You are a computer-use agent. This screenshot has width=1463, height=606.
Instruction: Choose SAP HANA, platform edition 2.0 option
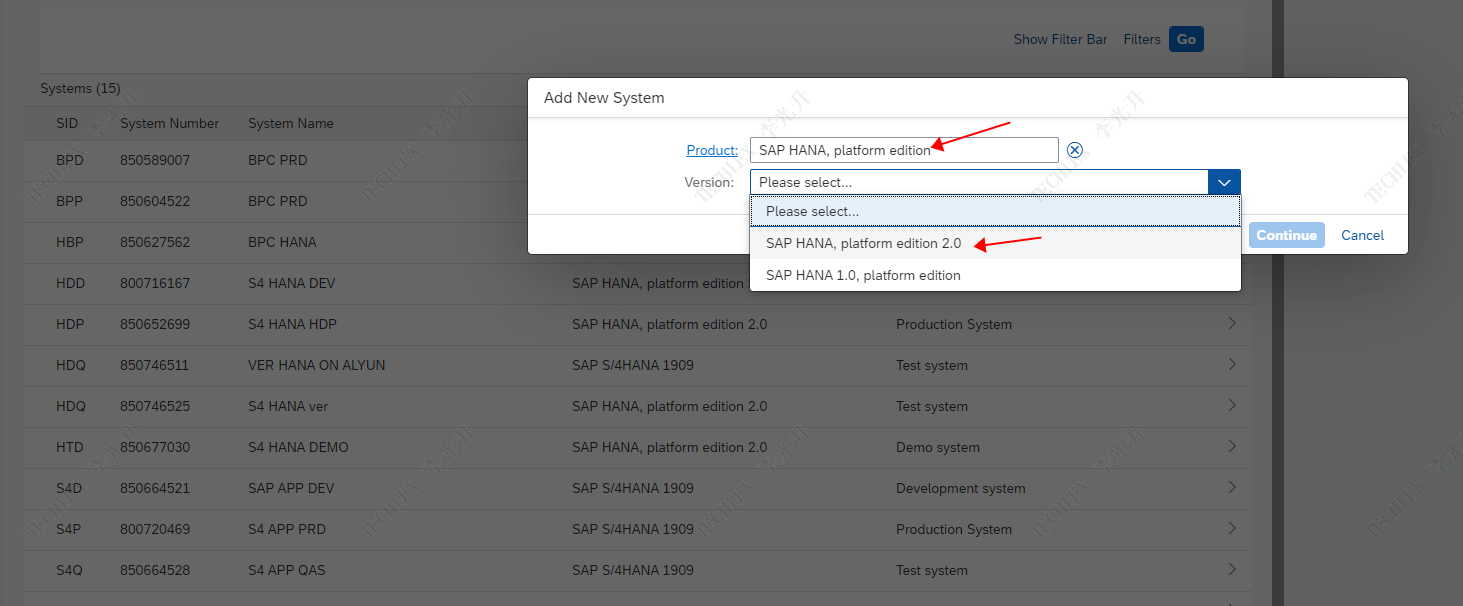tap(995, 243)
